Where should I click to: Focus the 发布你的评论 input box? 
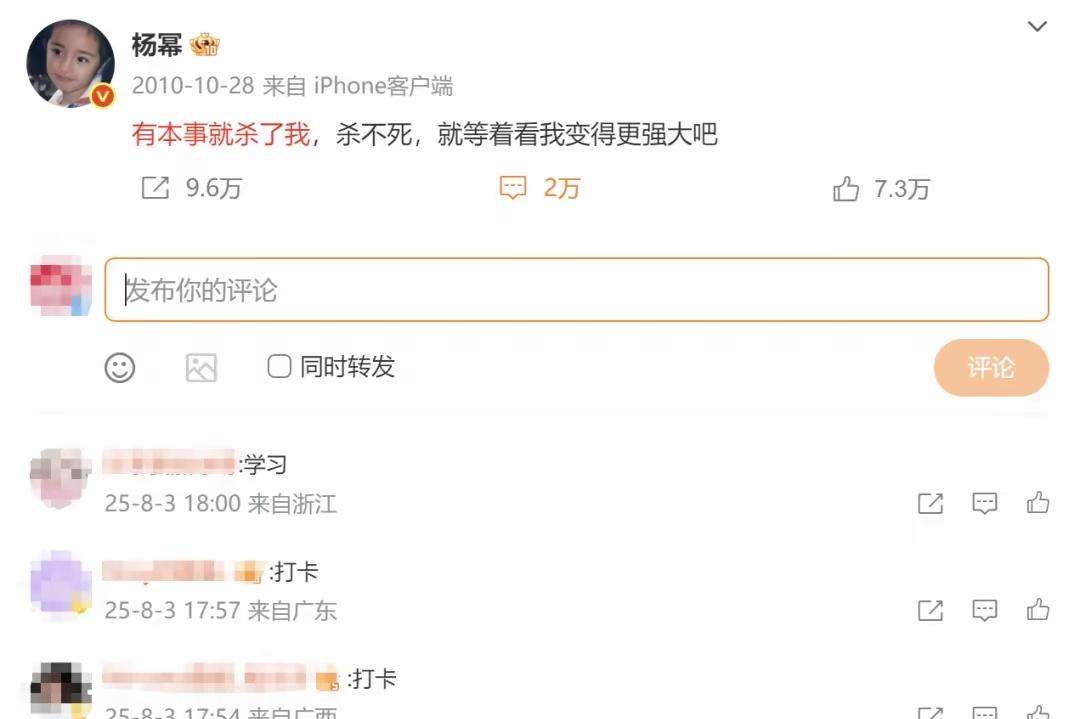coord(577,289)
